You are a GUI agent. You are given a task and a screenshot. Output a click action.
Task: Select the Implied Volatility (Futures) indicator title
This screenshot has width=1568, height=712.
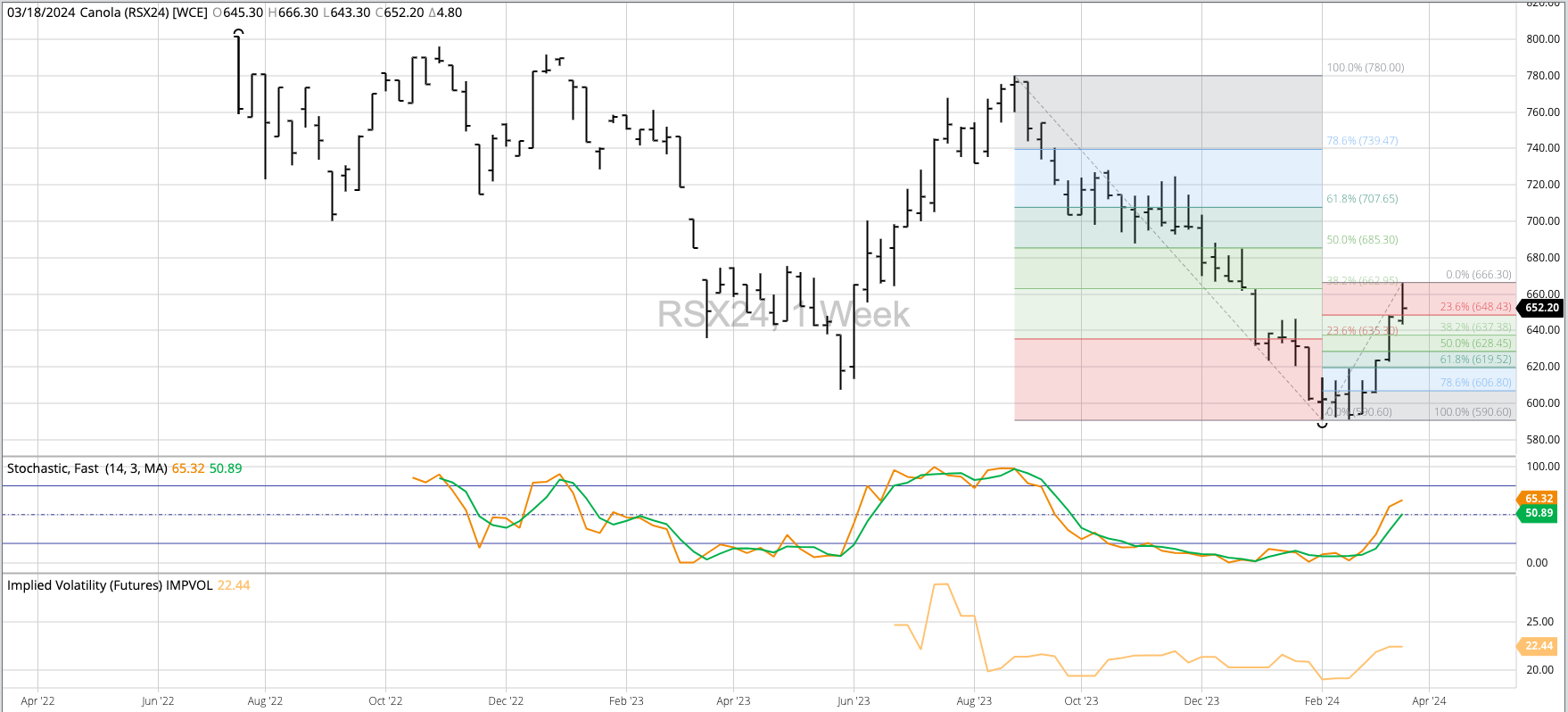[110, 585]
